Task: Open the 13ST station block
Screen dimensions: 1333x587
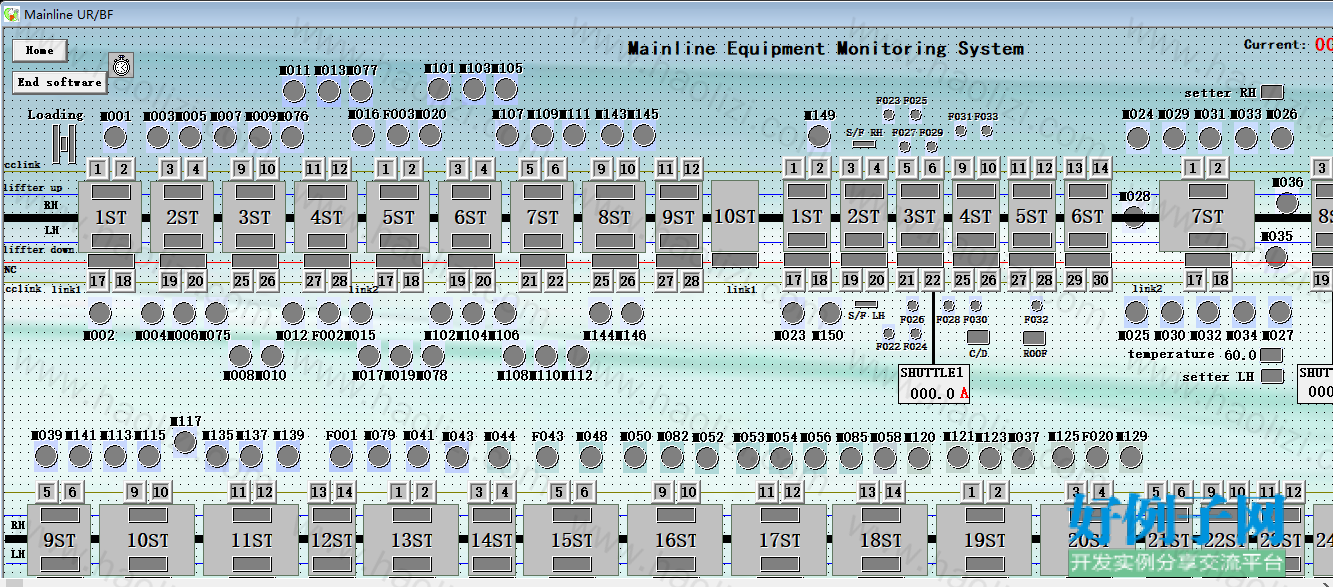Action: 411,540
